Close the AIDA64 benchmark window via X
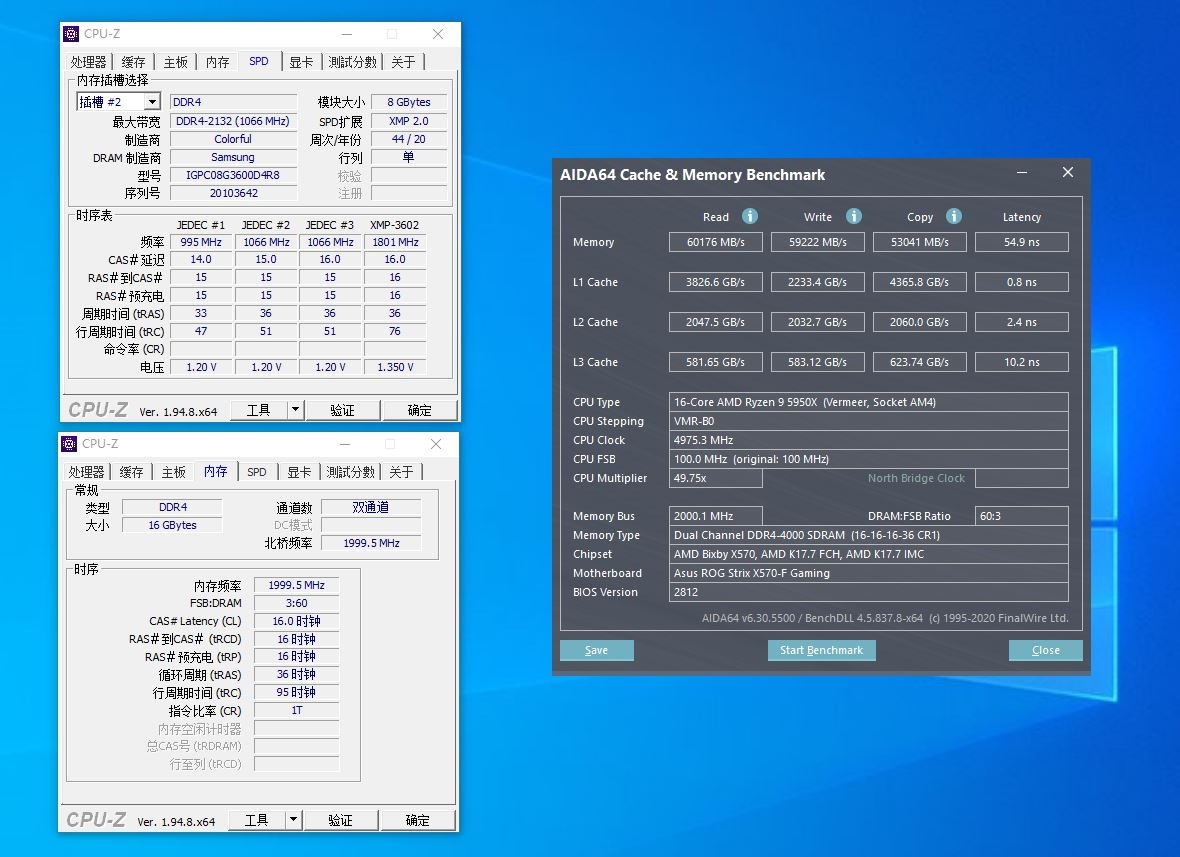 (1067, 172)
